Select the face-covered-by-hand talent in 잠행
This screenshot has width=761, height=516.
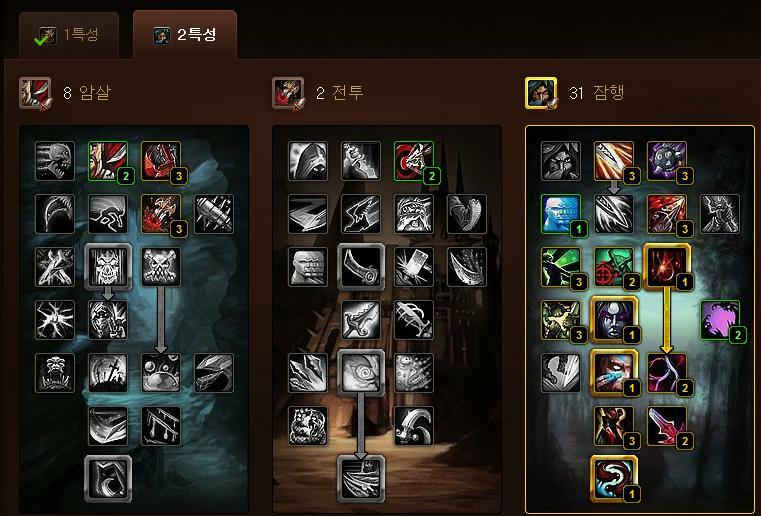(x=613, y=373)
